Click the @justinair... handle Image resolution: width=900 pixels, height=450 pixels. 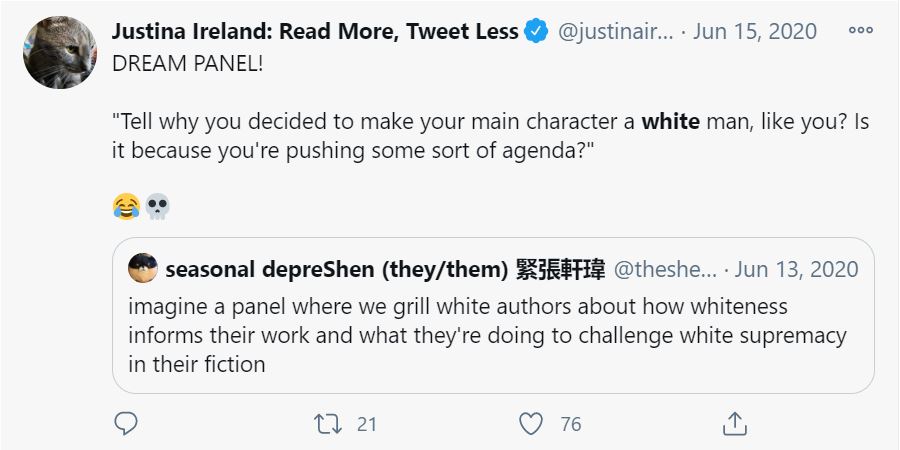point(615,32)
